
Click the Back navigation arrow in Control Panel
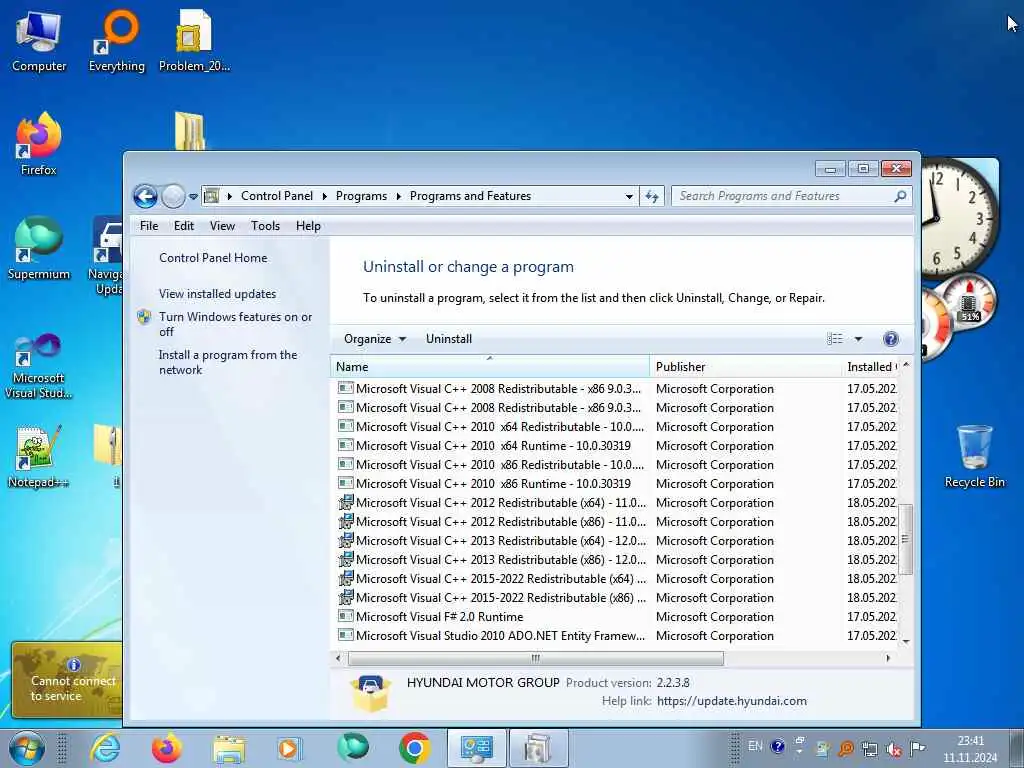coord(145,196)
